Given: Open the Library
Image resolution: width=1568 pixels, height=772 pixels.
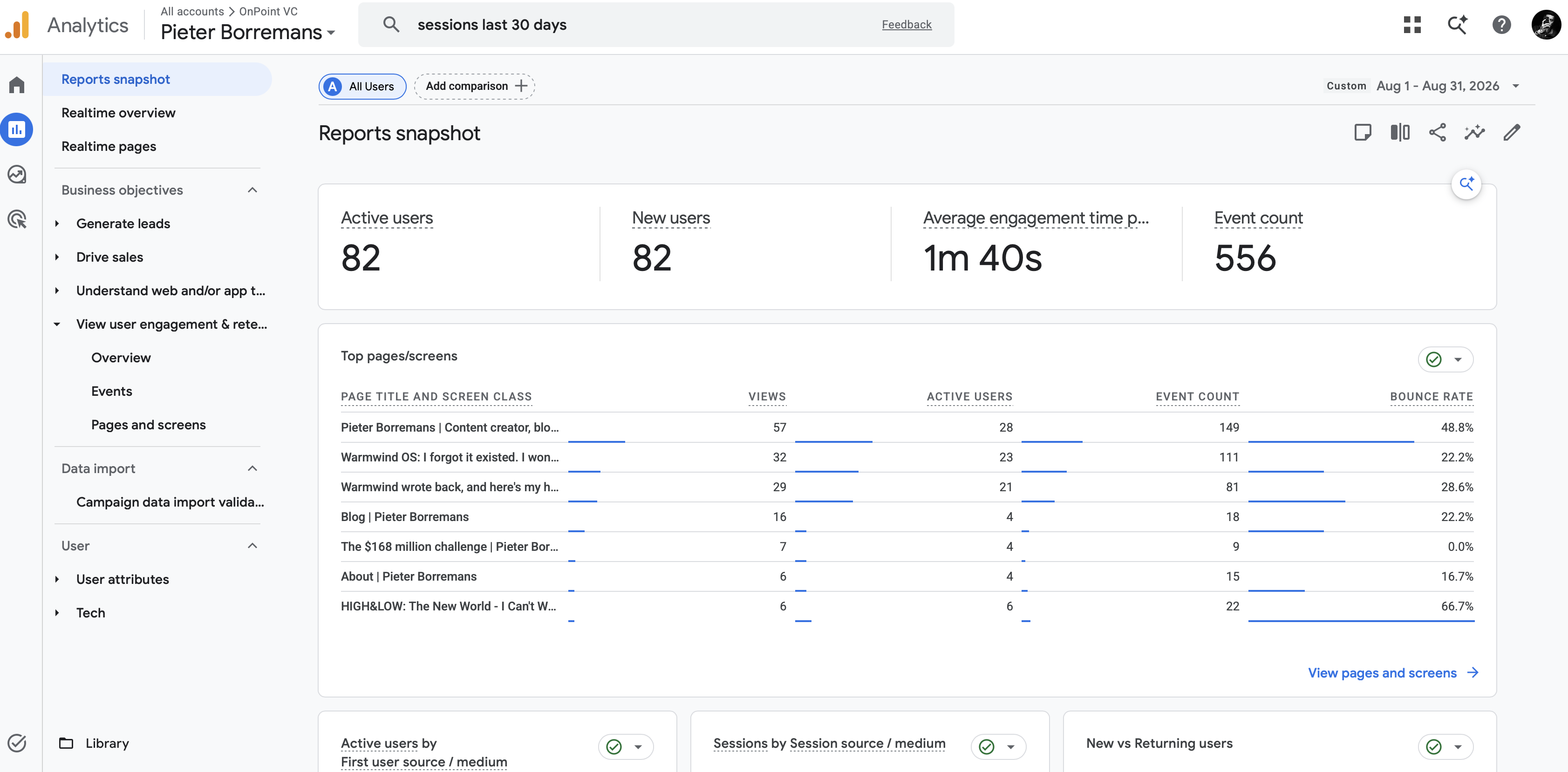Looking at the screenshot, I should tap(107, 743).
